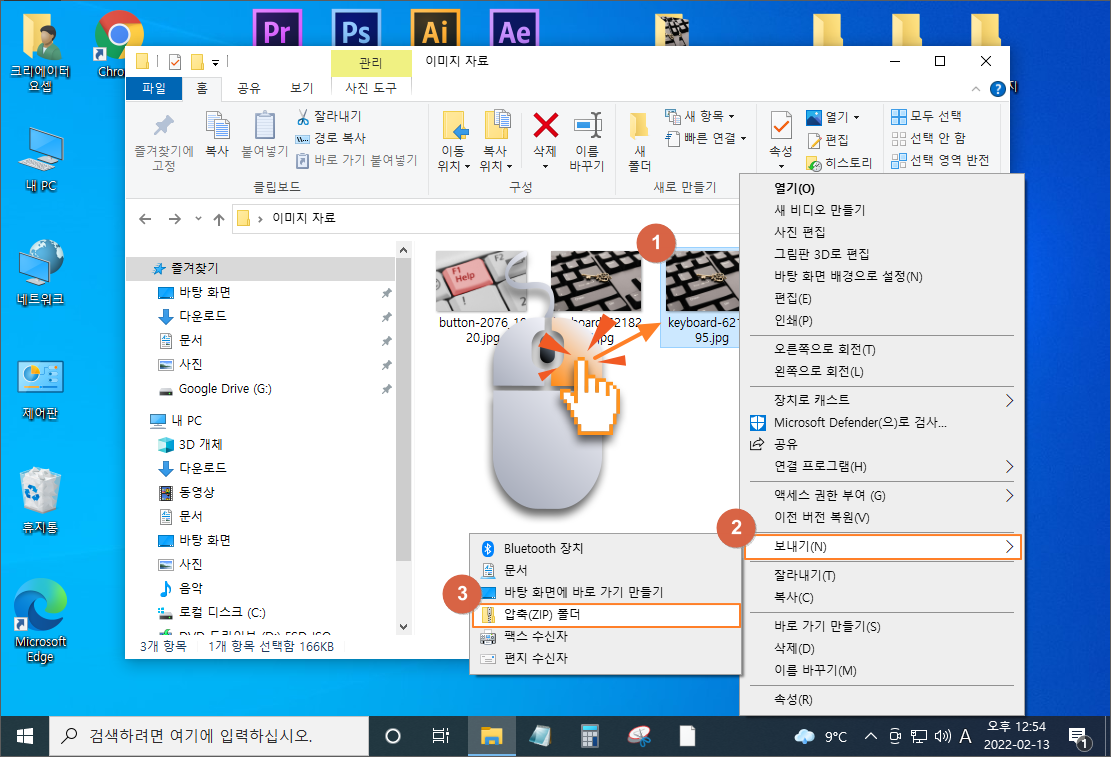Viewport: 1111px width, 757px height.
Task: Click Edit (편집) in the ribbon open group
Action: pyautogui.click(x=828, y=140)
